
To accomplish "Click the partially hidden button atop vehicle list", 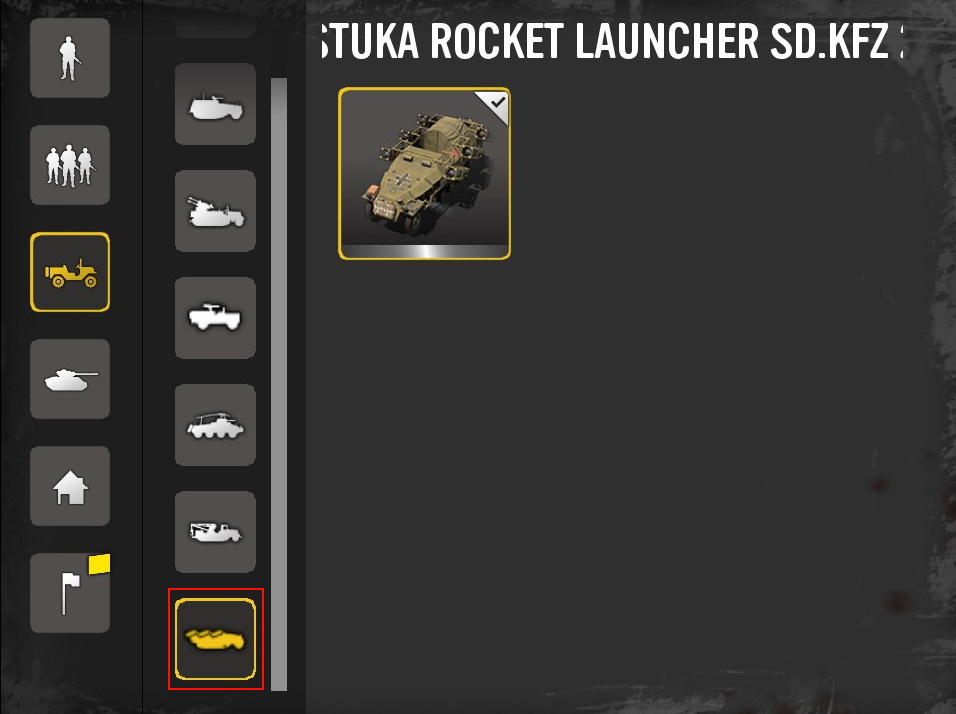I will pos(215,29).
